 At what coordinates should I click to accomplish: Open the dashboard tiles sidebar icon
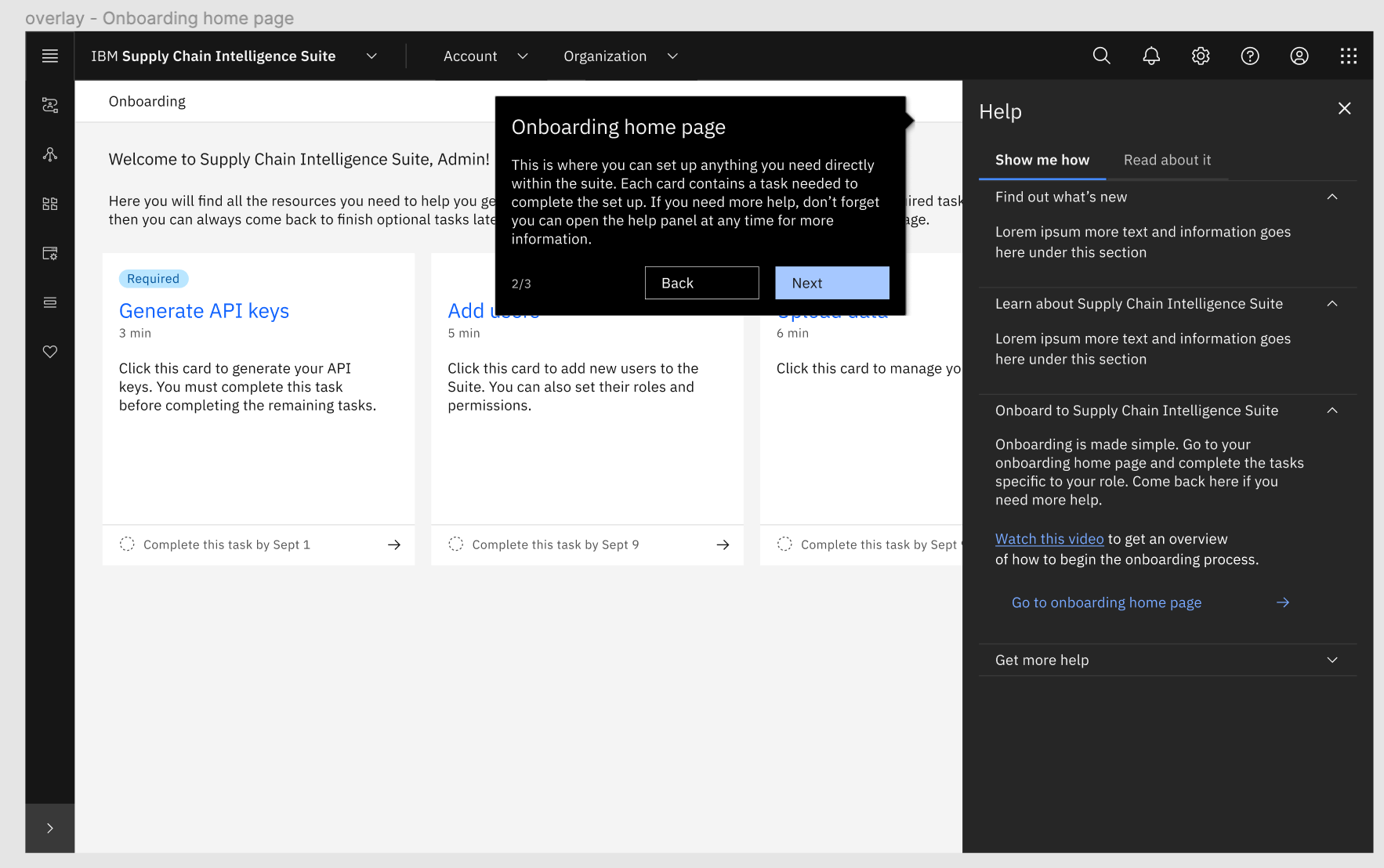[x=50, y=204]
